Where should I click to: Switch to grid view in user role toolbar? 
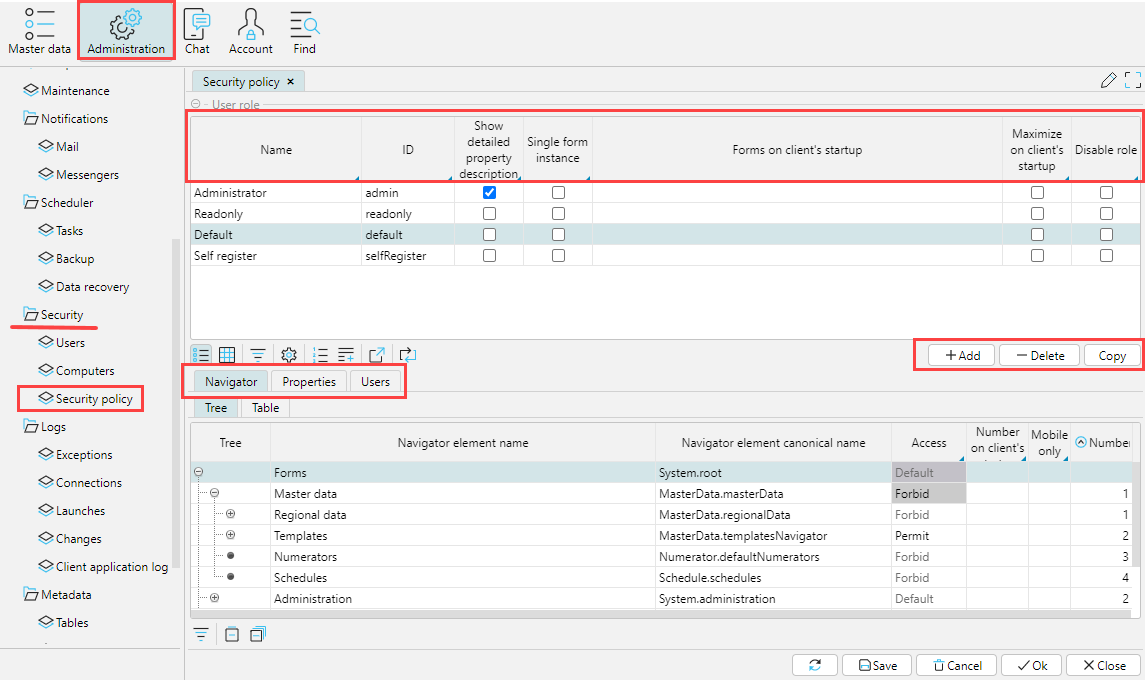click(x=227, y=355)
